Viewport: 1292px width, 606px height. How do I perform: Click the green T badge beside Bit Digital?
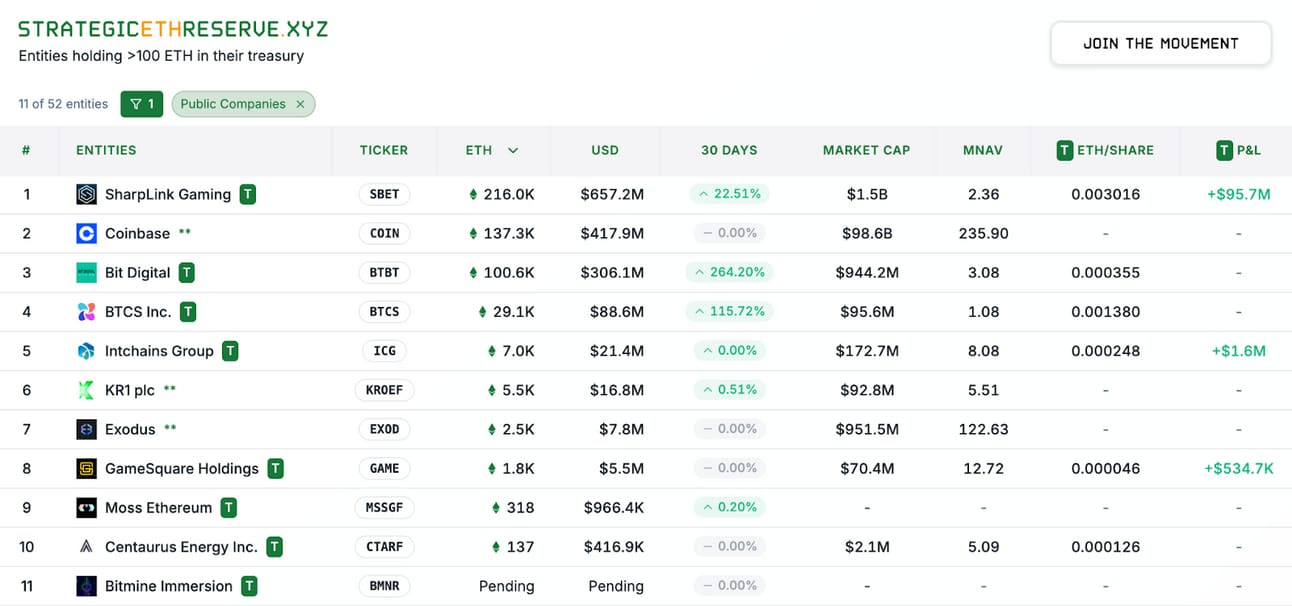187,272
